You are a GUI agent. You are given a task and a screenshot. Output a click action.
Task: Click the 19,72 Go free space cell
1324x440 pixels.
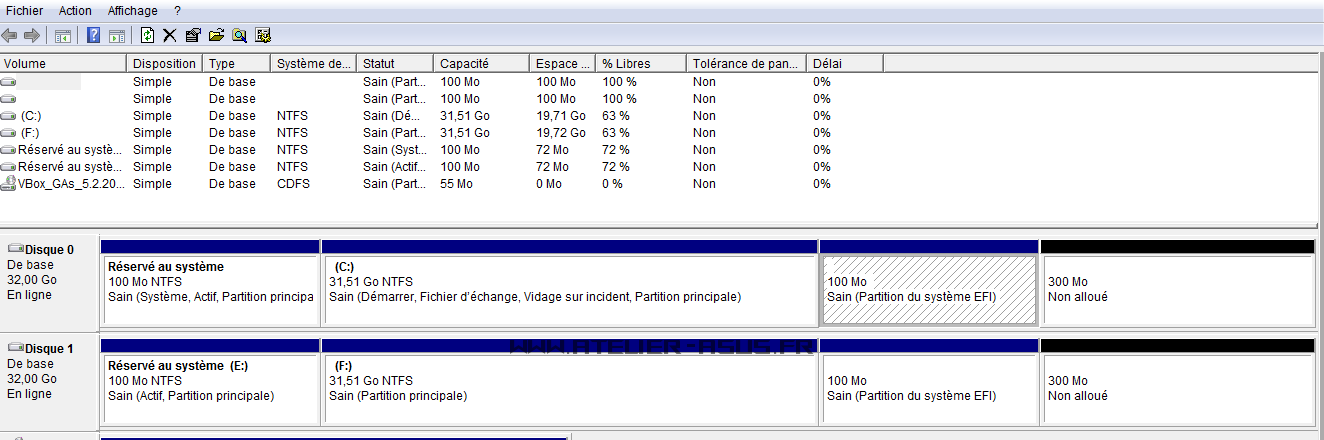[561, 133]
